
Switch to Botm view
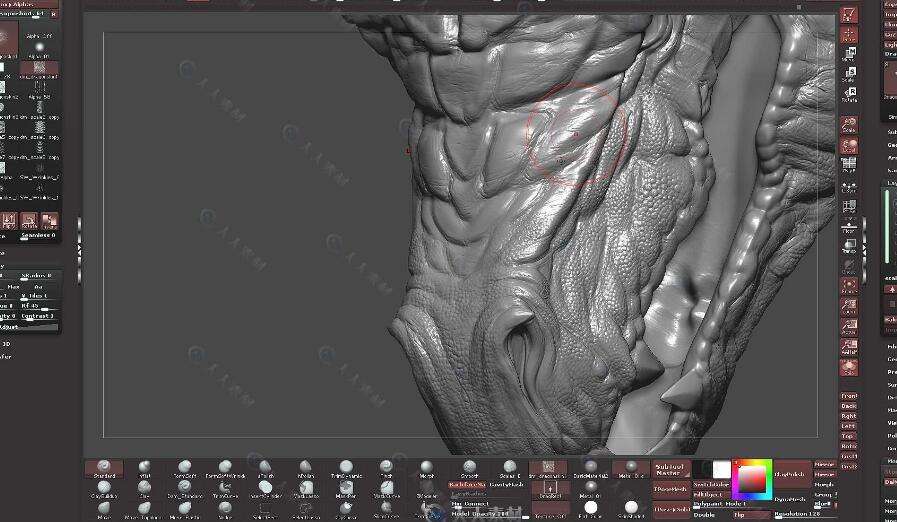coord(849,446)
